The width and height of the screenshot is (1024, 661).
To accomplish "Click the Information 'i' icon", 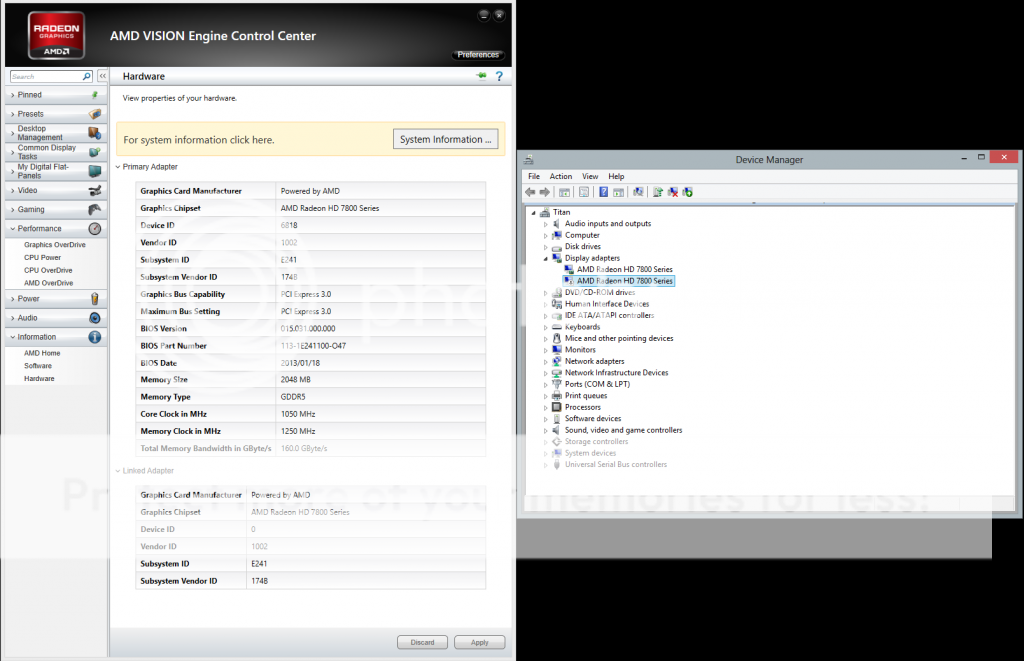I will pyautogui.click(x=95, y=337).
